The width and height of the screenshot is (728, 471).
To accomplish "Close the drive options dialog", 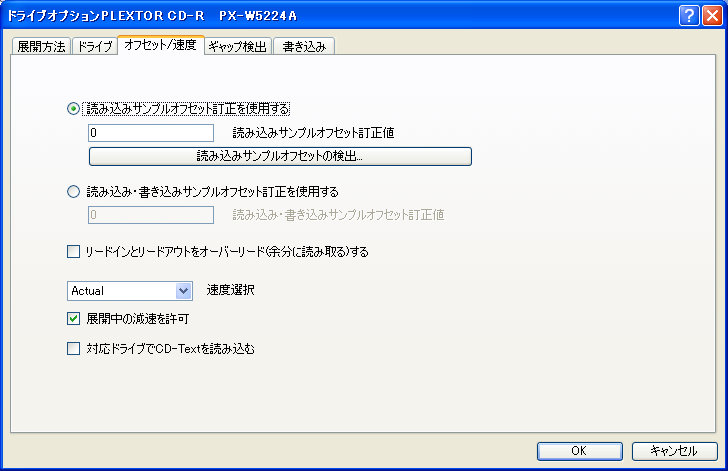I will click(x=711, y=15).
